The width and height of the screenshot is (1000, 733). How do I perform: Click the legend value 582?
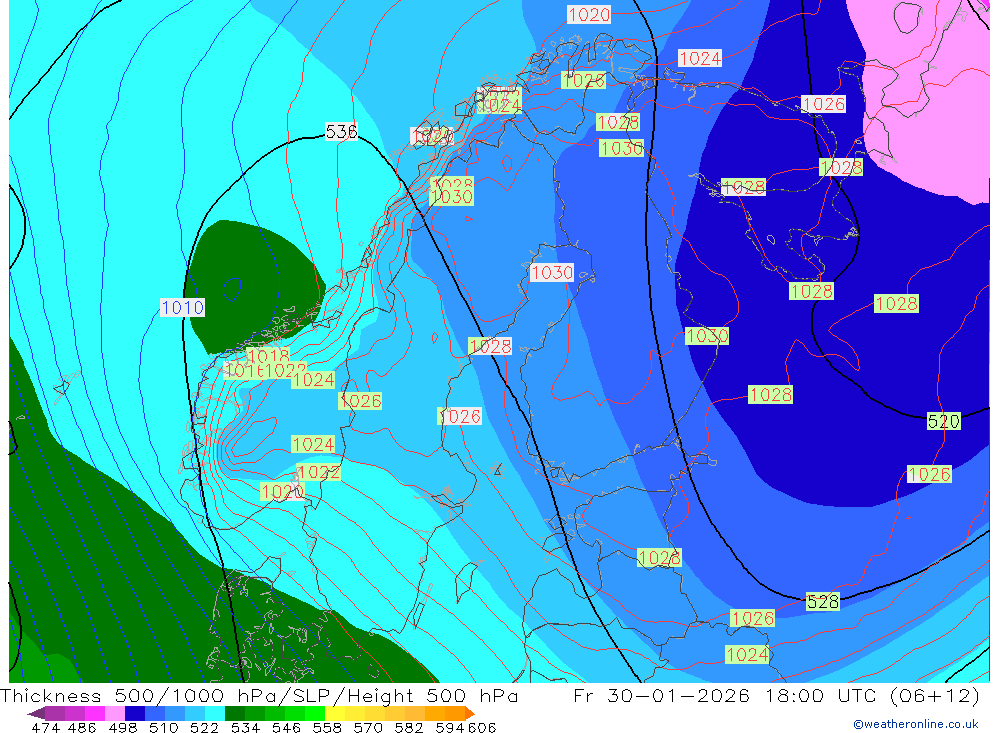(x=409, y=727)
